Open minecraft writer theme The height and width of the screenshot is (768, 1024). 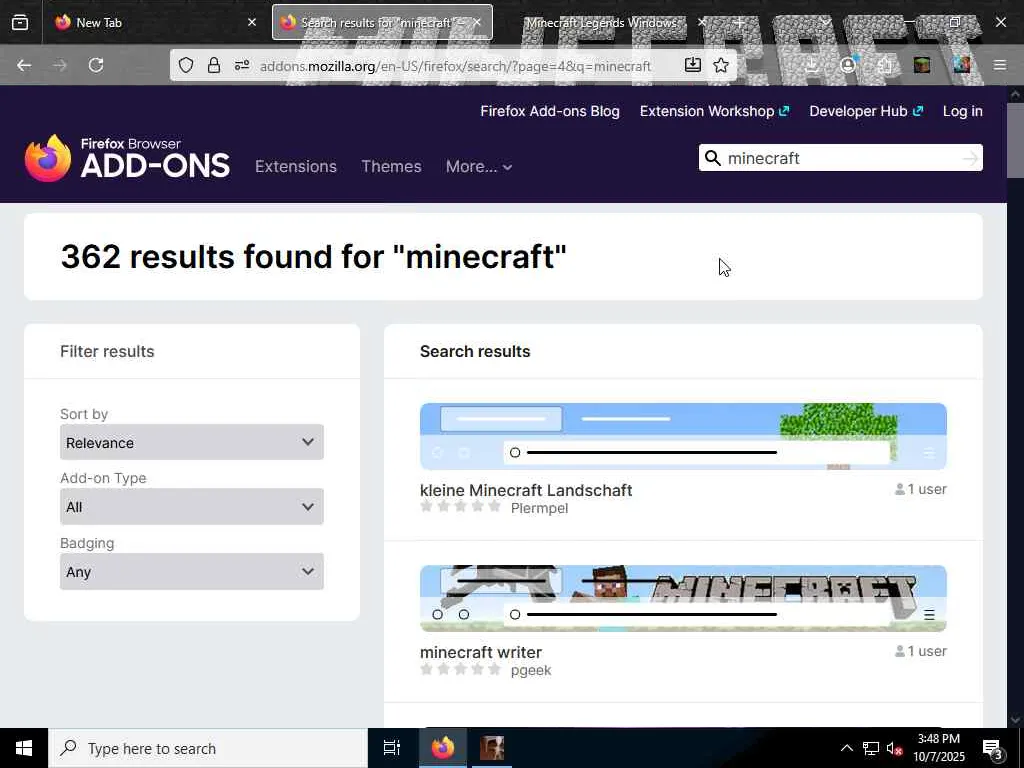click(481, 652)
